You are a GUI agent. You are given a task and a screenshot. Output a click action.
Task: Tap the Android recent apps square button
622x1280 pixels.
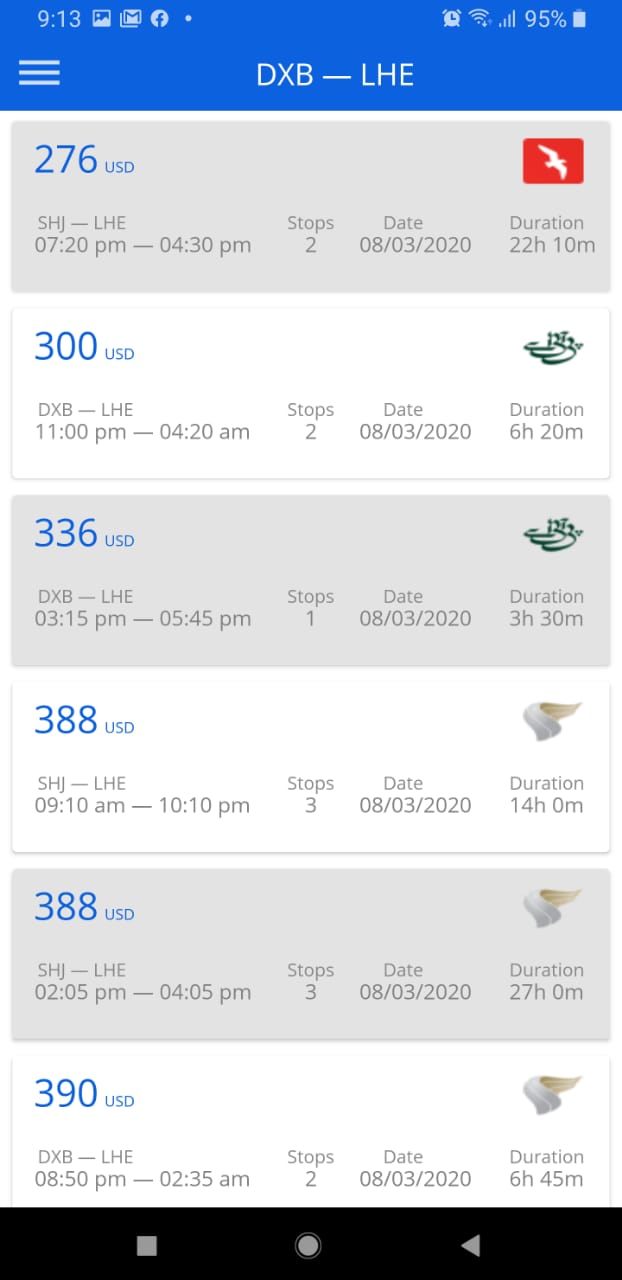147,1245
